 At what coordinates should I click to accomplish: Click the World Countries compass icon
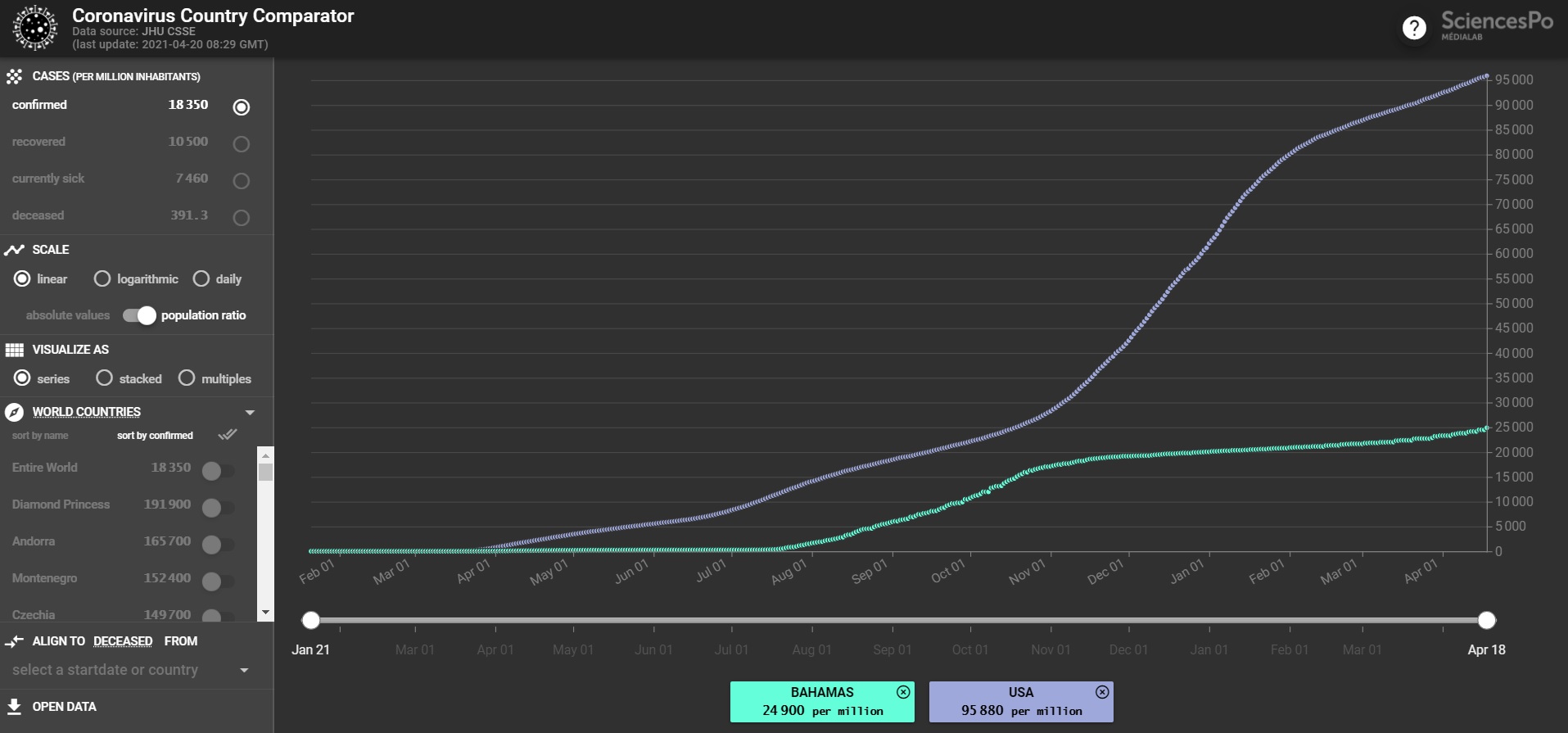[x=14, y=412]
